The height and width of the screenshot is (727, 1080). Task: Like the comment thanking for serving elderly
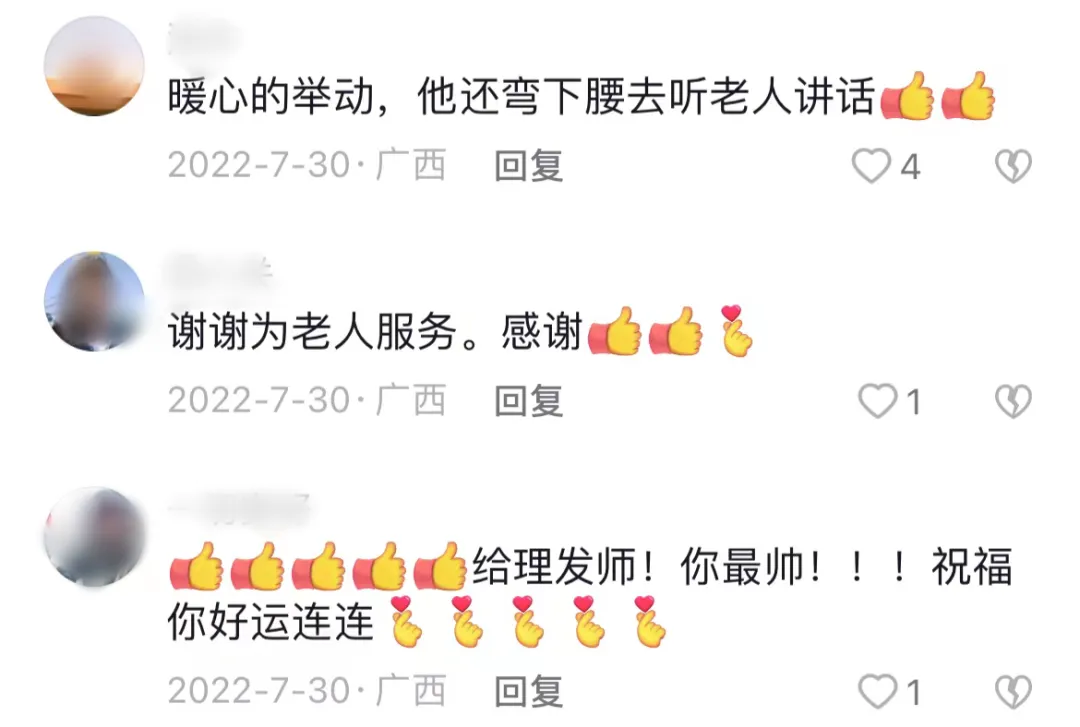pyautogui.click(x=878, y=401)
